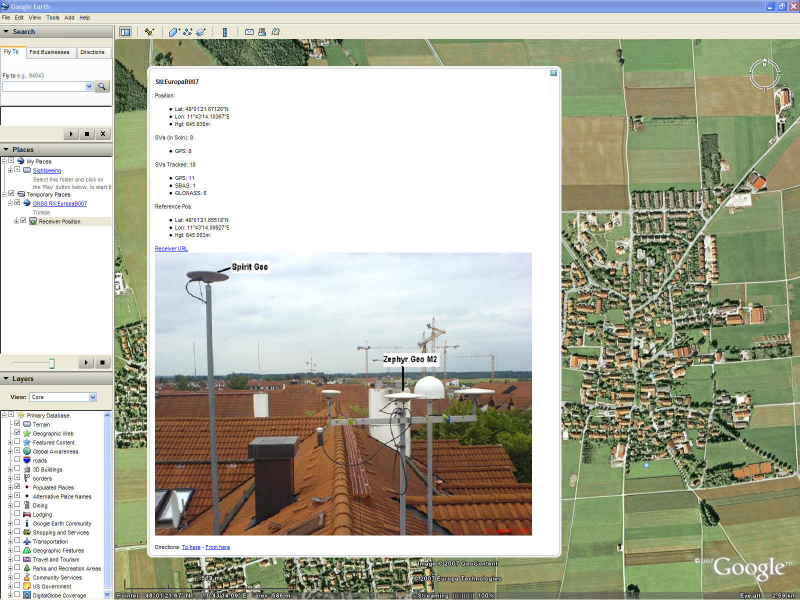Enable the roads layer checkbox
Viewport: 800px width, 600px height.
[x=17, y=459]
